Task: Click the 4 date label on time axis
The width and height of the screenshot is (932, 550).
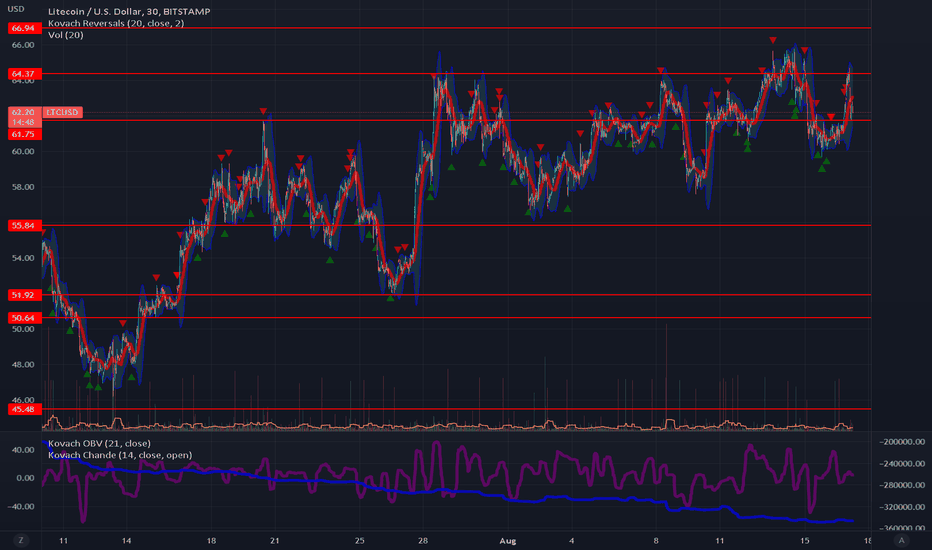Action: click(x=571, y=540)
